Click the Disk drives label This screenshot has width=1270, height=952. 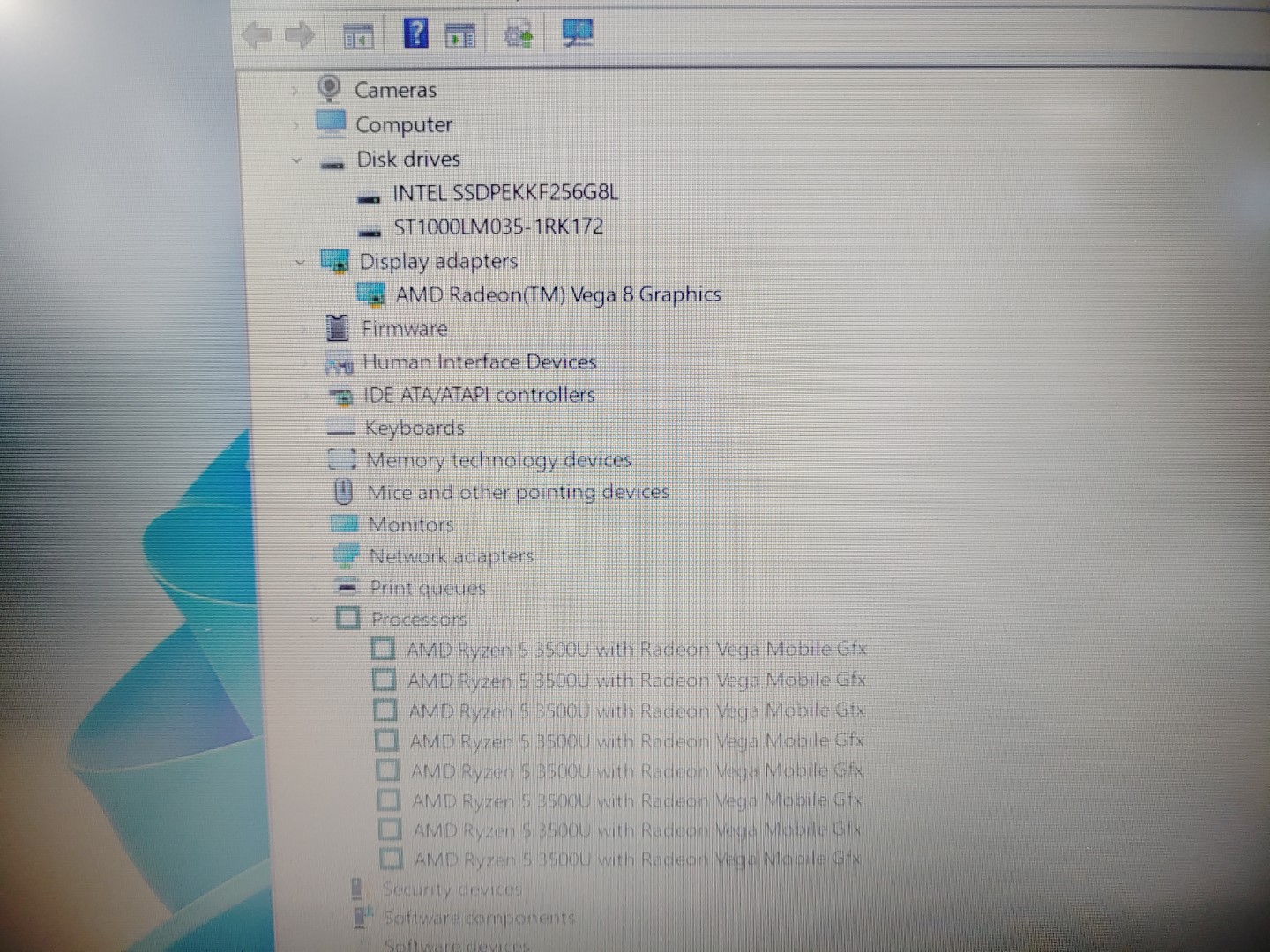[408, 159]
